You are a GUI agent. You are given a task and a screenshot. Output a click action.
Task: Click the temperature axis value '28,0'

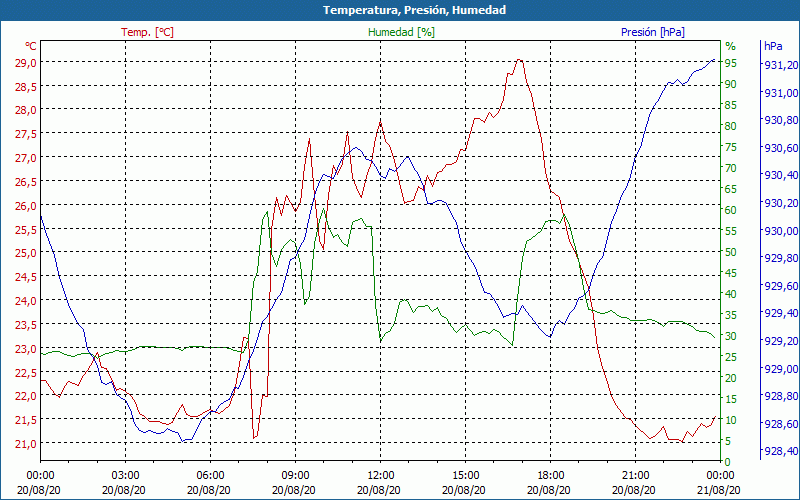click(25, 110)
